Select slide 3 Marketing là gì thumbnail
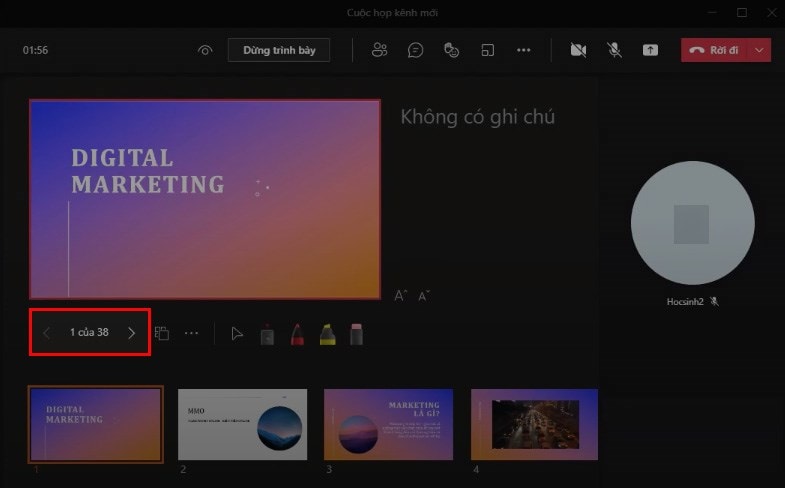The height and width of the screenshot is (488, 785). point(388,424)
